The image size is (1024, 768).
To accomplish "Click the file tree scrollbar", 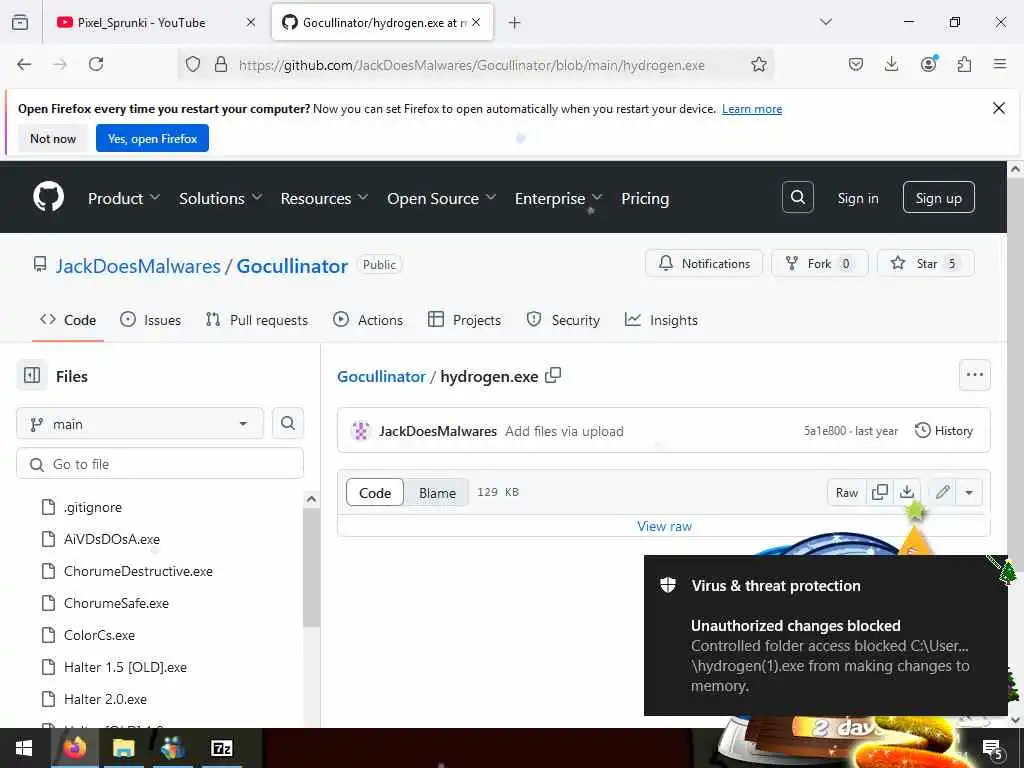I will tap(312, 568).
